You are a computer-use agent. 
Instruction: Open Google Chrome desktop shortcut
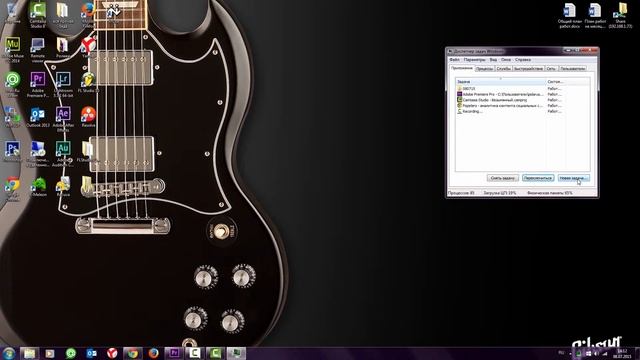[12, 189]
